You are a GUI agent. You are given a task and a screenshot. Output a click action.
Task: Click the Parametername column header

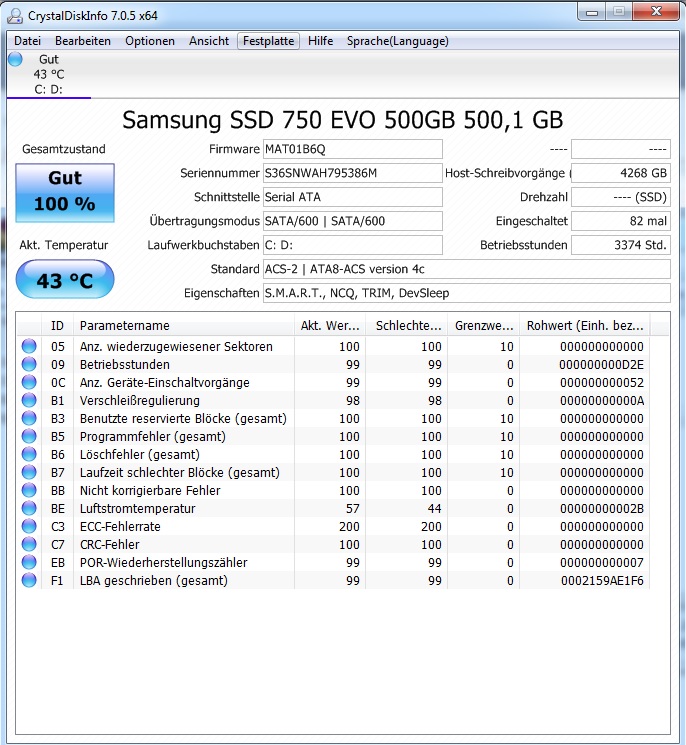coord(184,326)
